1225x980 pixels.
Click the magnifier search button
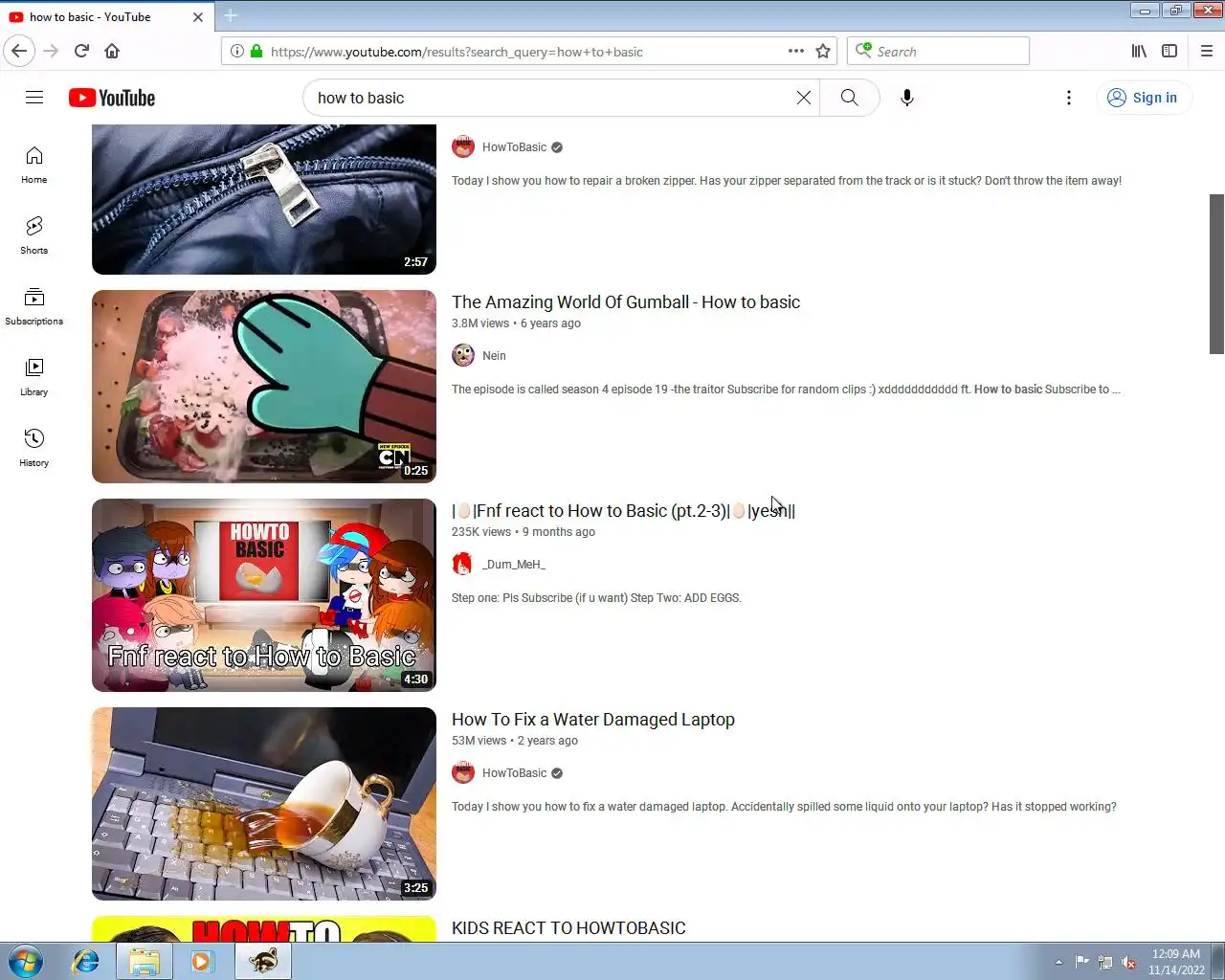pos(849,98)
